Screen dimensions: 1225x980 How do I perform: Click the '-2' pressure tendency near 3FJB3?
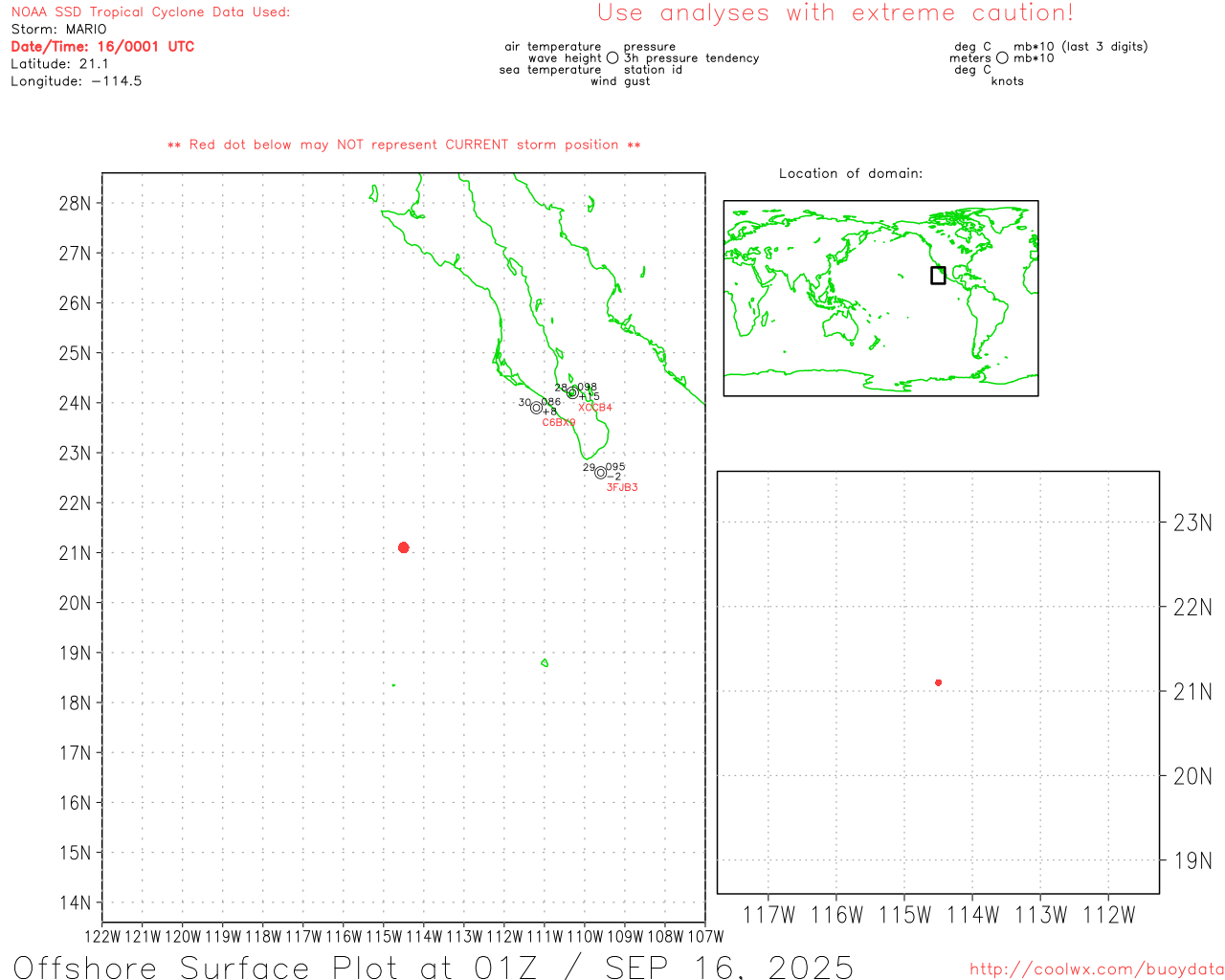point(614,477)
